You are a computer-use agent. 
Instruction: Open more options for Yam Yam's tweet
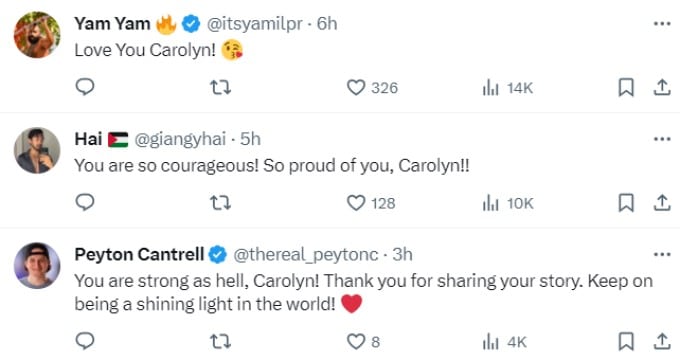tap(662, 24)
